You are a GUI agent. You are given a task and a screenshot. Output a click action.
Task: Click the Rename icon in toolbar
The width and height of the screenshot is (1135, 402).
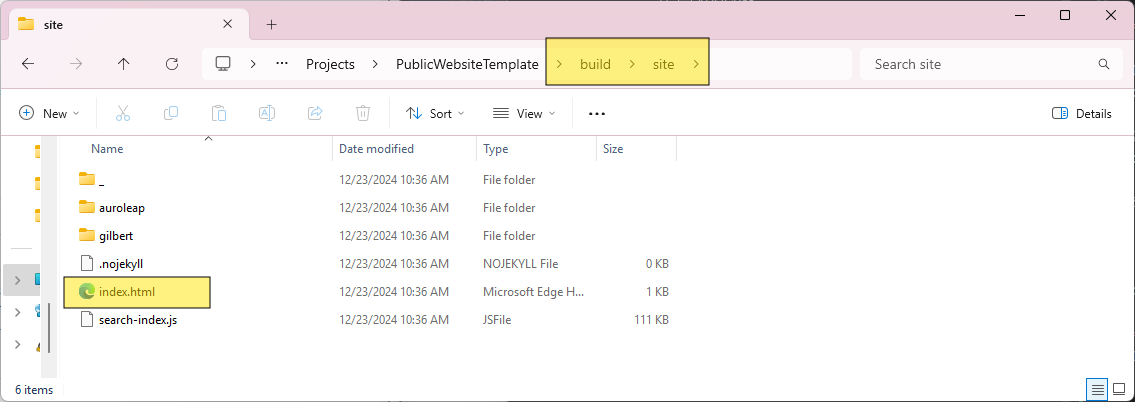[x=267, y=113]
